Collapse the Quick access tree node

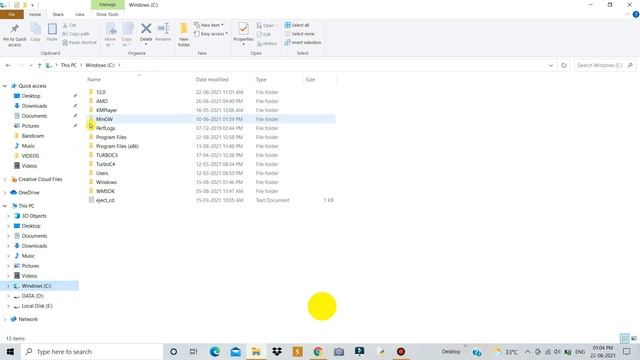[5, 86]
